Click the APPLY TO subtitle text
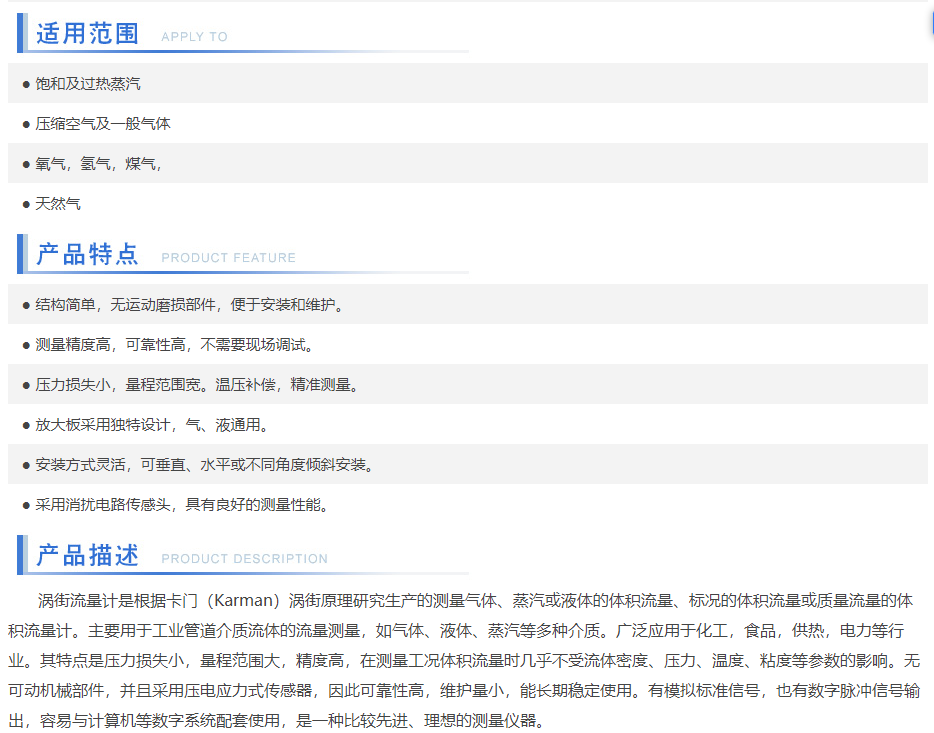 tap(194, 37)
